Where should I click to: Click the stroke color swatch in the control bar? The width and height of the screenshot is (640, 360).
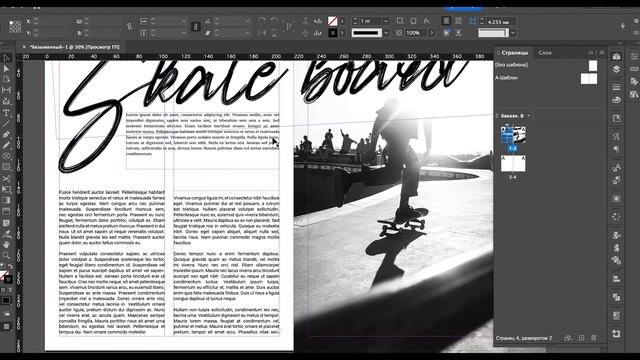pyautogui.click(x=333, y=33)
